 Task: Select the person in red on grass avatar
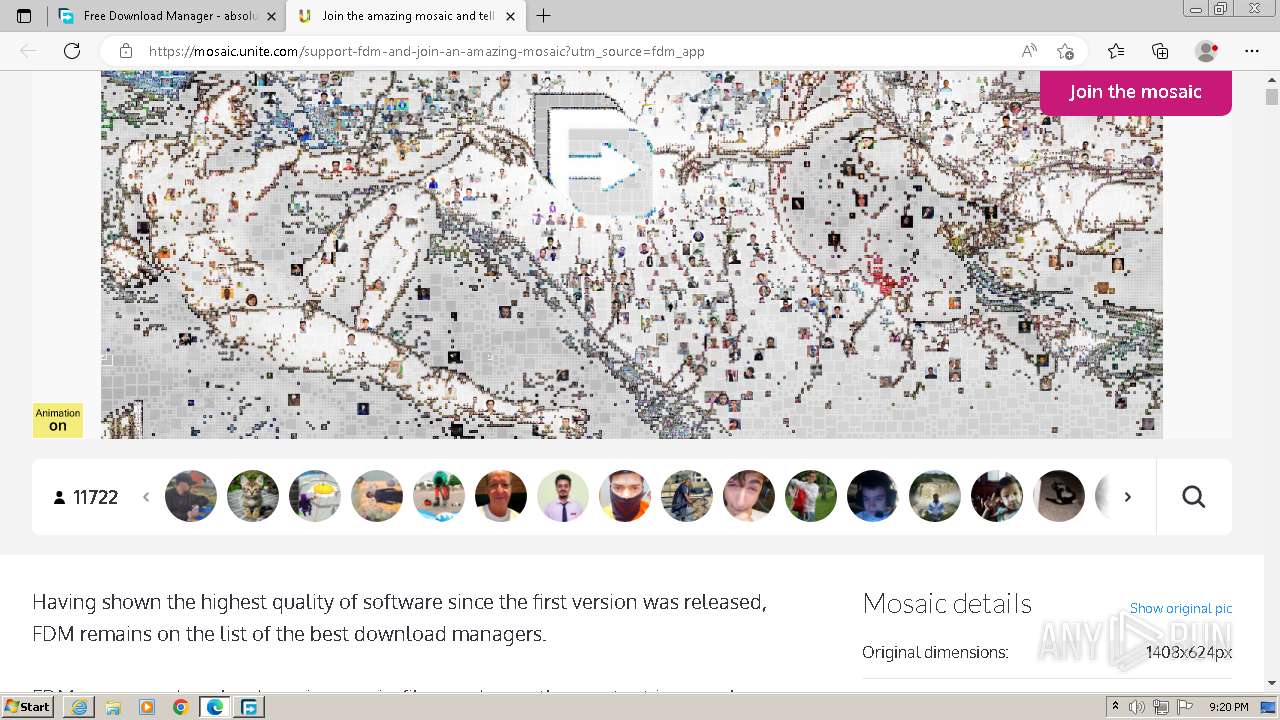[811, 496]
